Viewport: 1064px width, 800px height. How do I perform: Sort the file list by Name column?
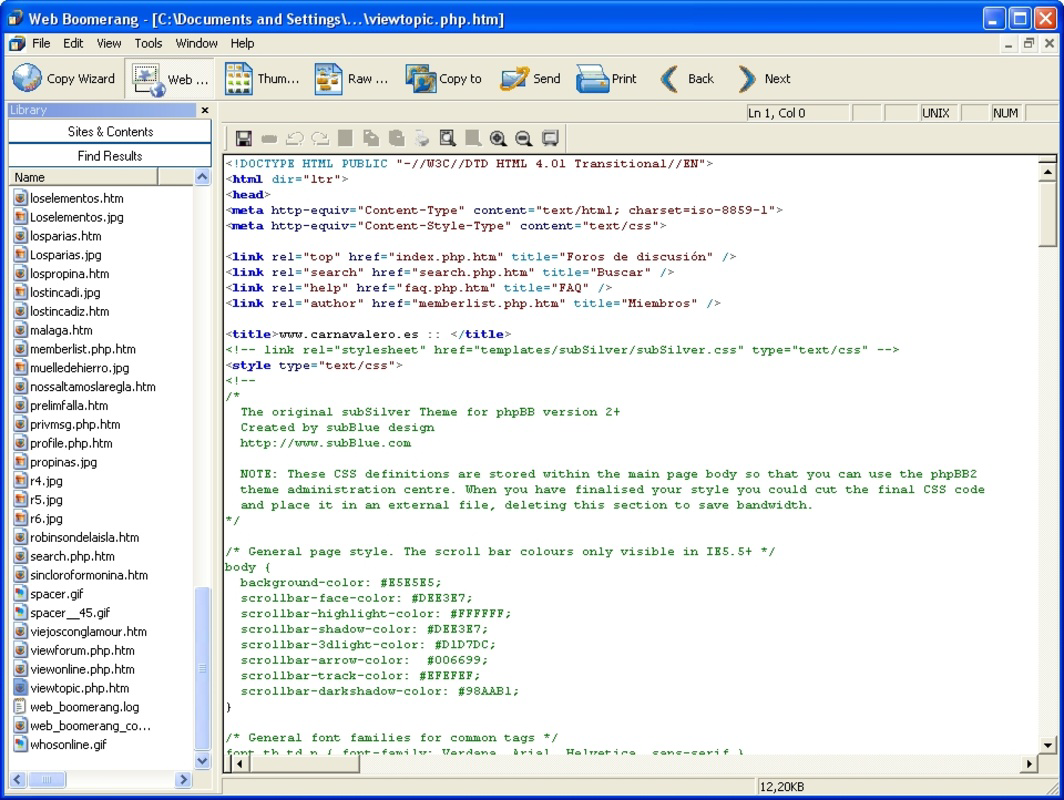(x=83, y=177)
